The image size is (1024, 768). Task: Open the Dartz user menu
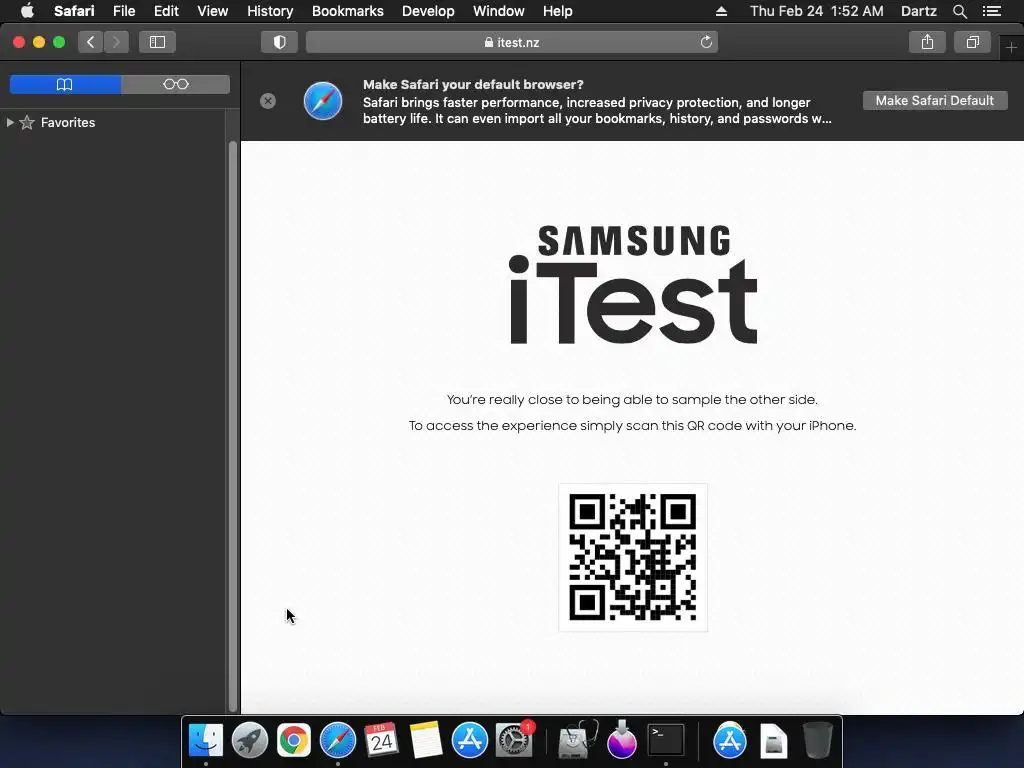(918, 11)
